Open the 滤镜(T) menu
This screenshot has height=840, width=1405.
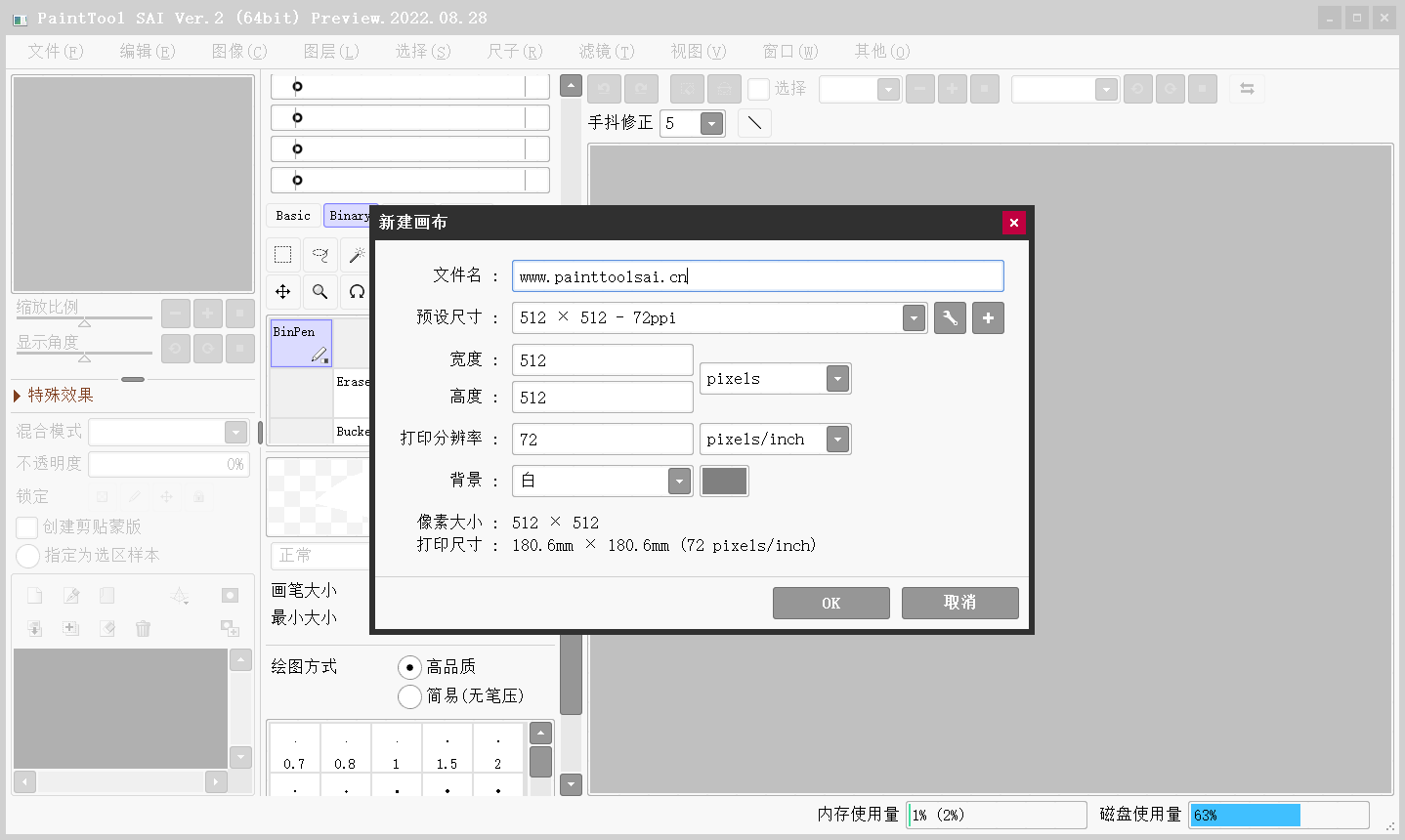click(x=607, y=51)
